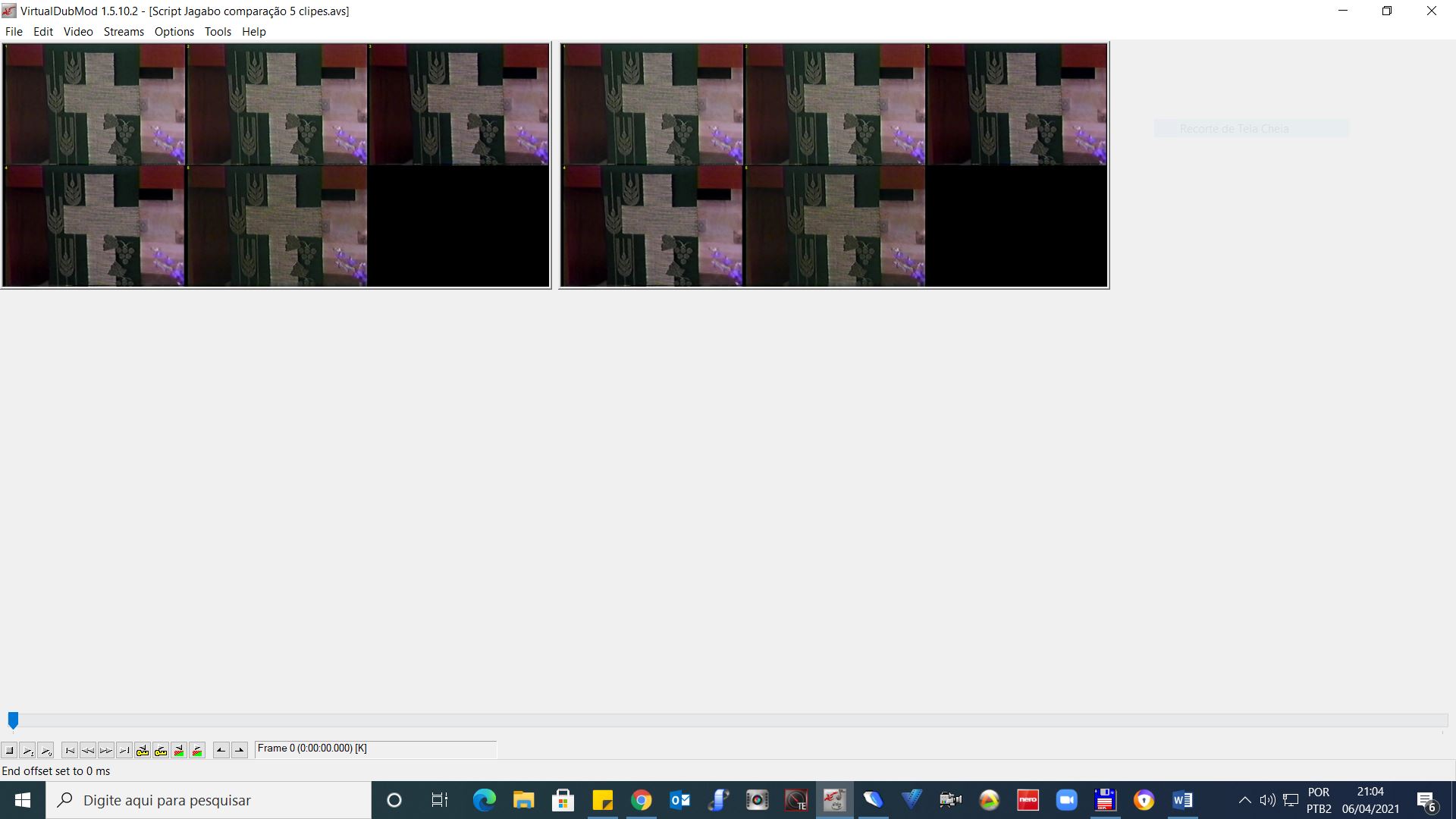Open the Options menu
The image size is (1456, 819).
coord(174,32)
